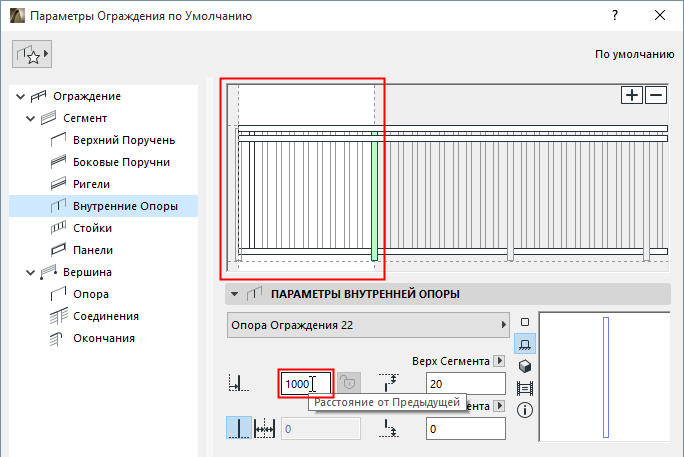Image resolution: width=684 pixels, height=457 pixels.
Task: Toggle the lock next to distance field
Action: (x=349, y=383)
